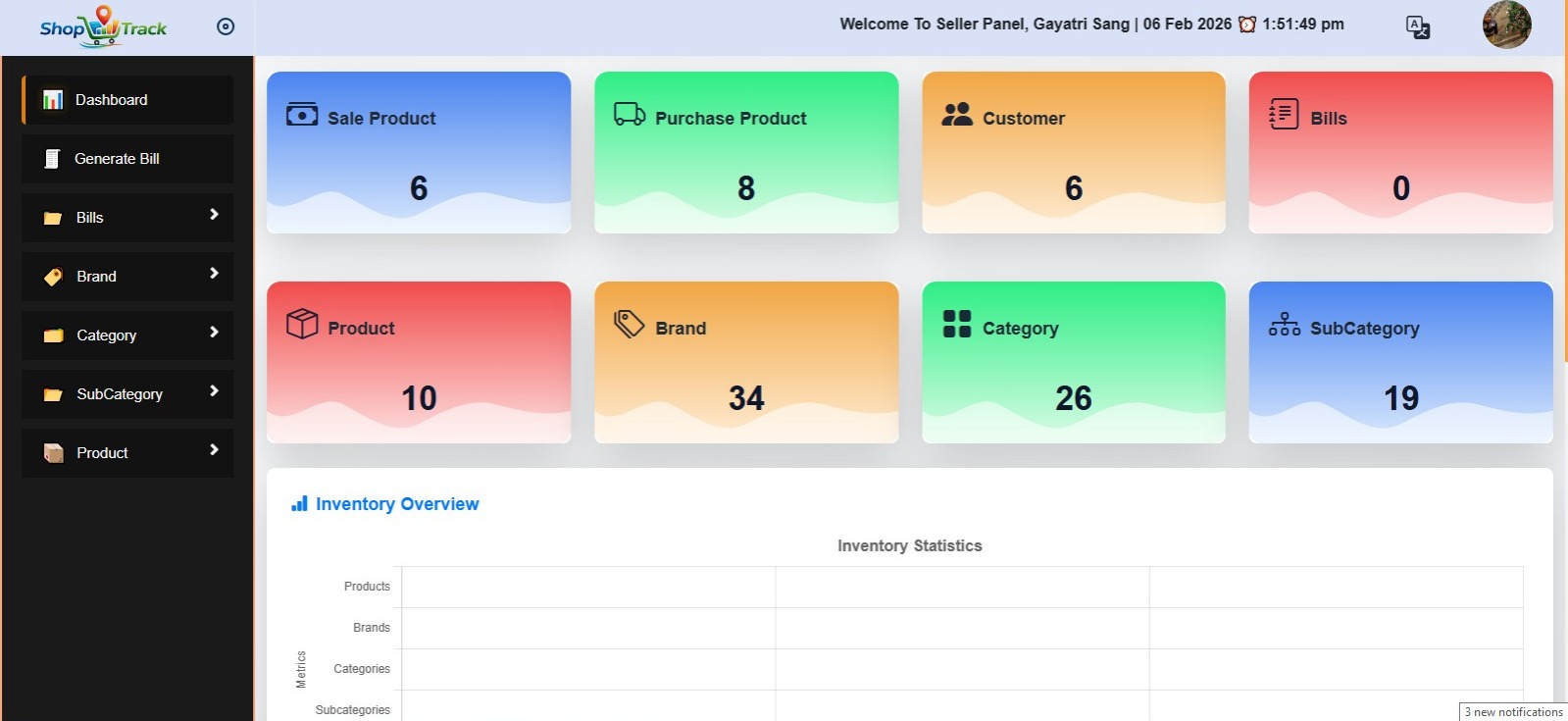Click the Inventory Statistics chart title
This screenshot has height=721, width=1568.
coord(910,546)
